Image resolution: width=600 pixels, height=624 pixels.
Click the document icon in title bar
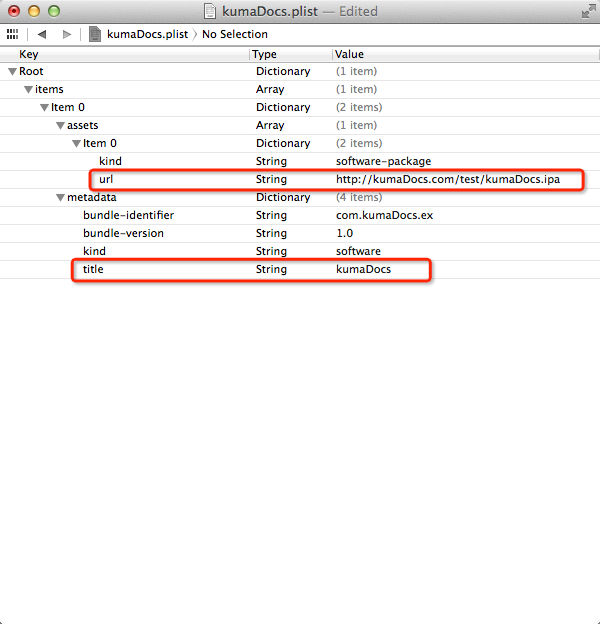coord(209,11)
